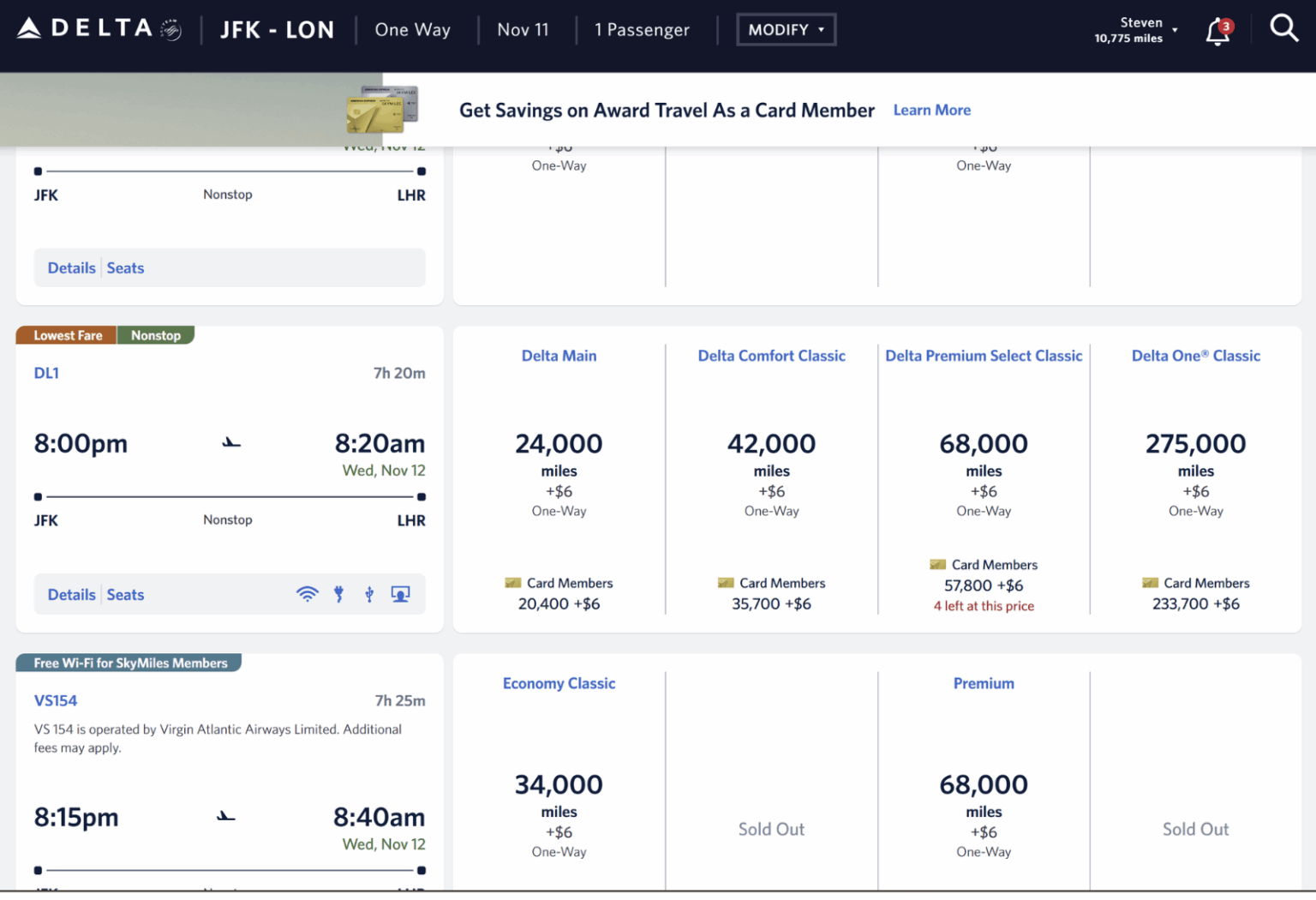
Task: Click the Learn More link in the banner
Action: pos(932,110)
